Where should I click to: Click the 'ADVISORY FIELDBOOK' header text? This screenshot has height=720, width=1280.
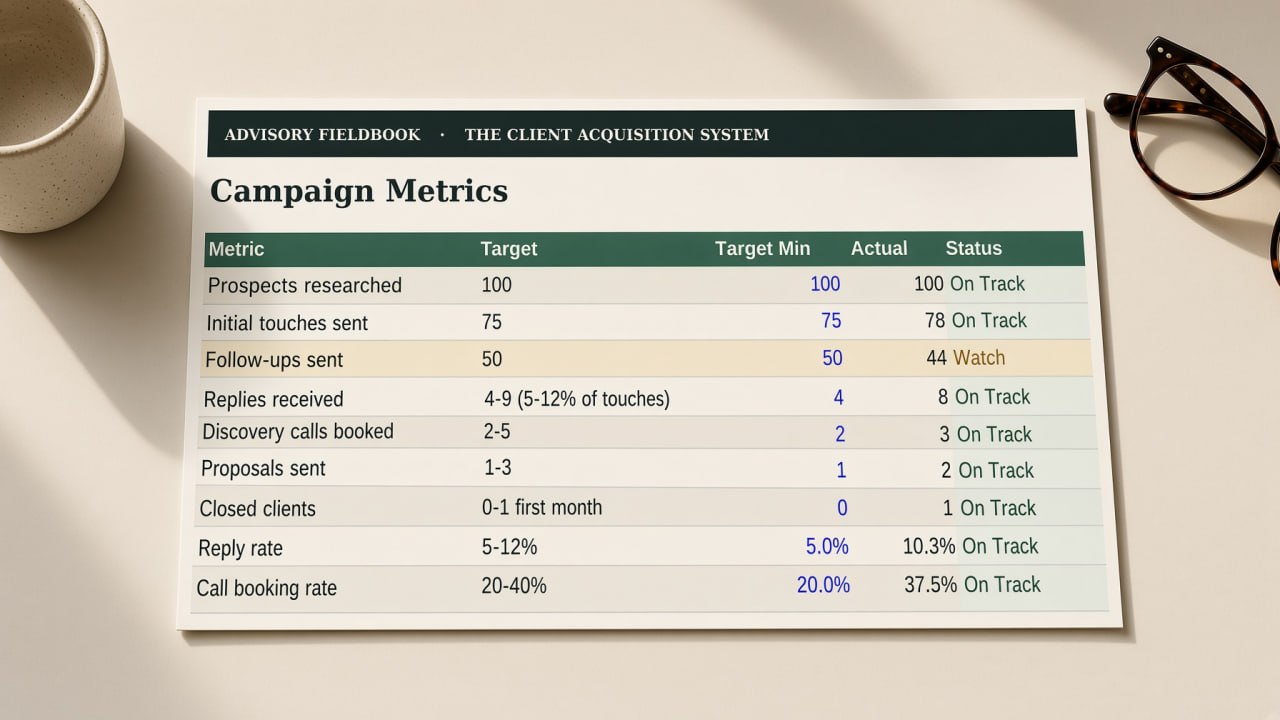pyautogui.click(x=322, y=135)
